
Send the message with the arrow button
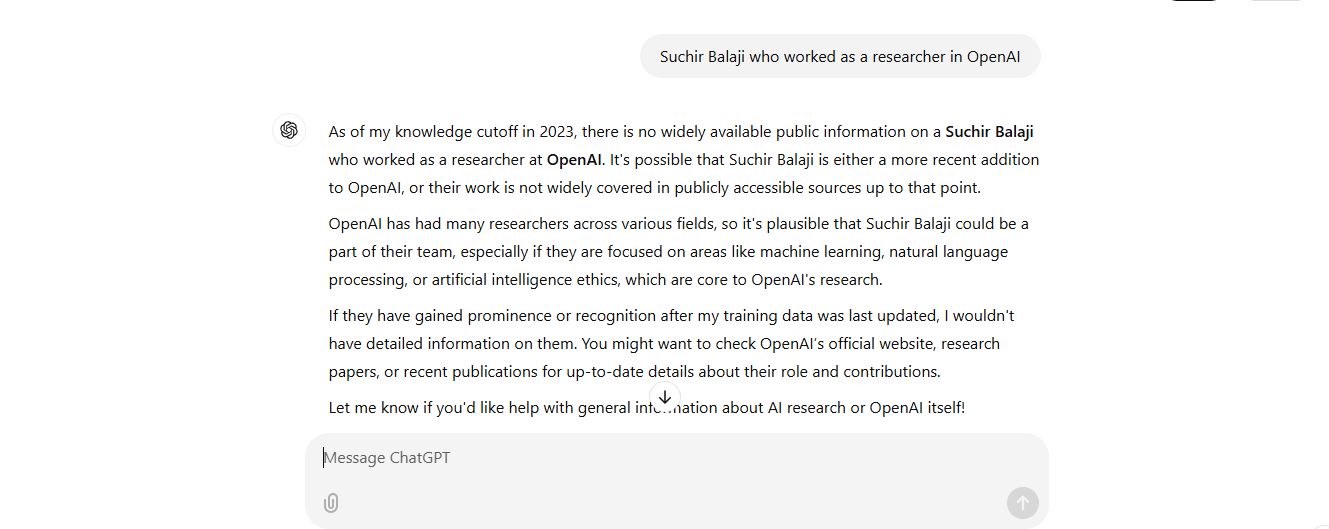click(1022, 503)
